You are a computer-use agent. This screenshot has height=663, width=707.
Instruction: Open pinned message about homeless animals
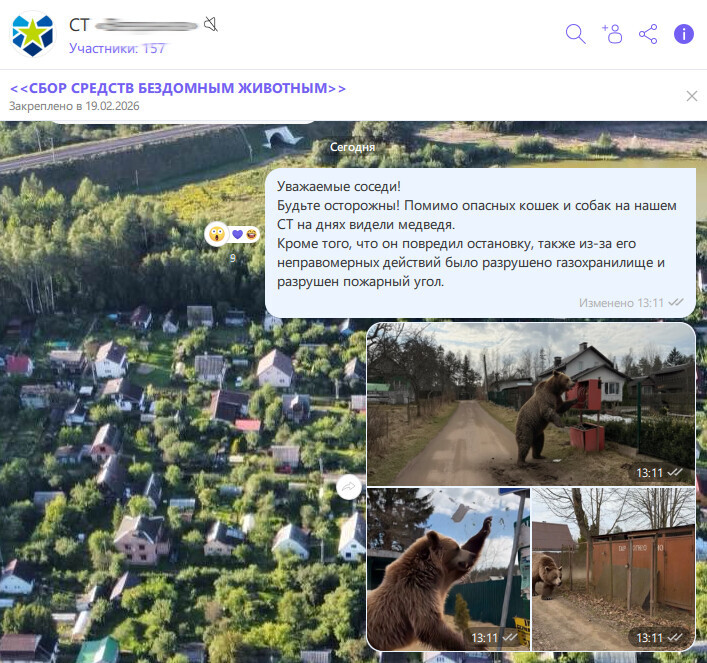pyautogui.click(x=178, y=88)
